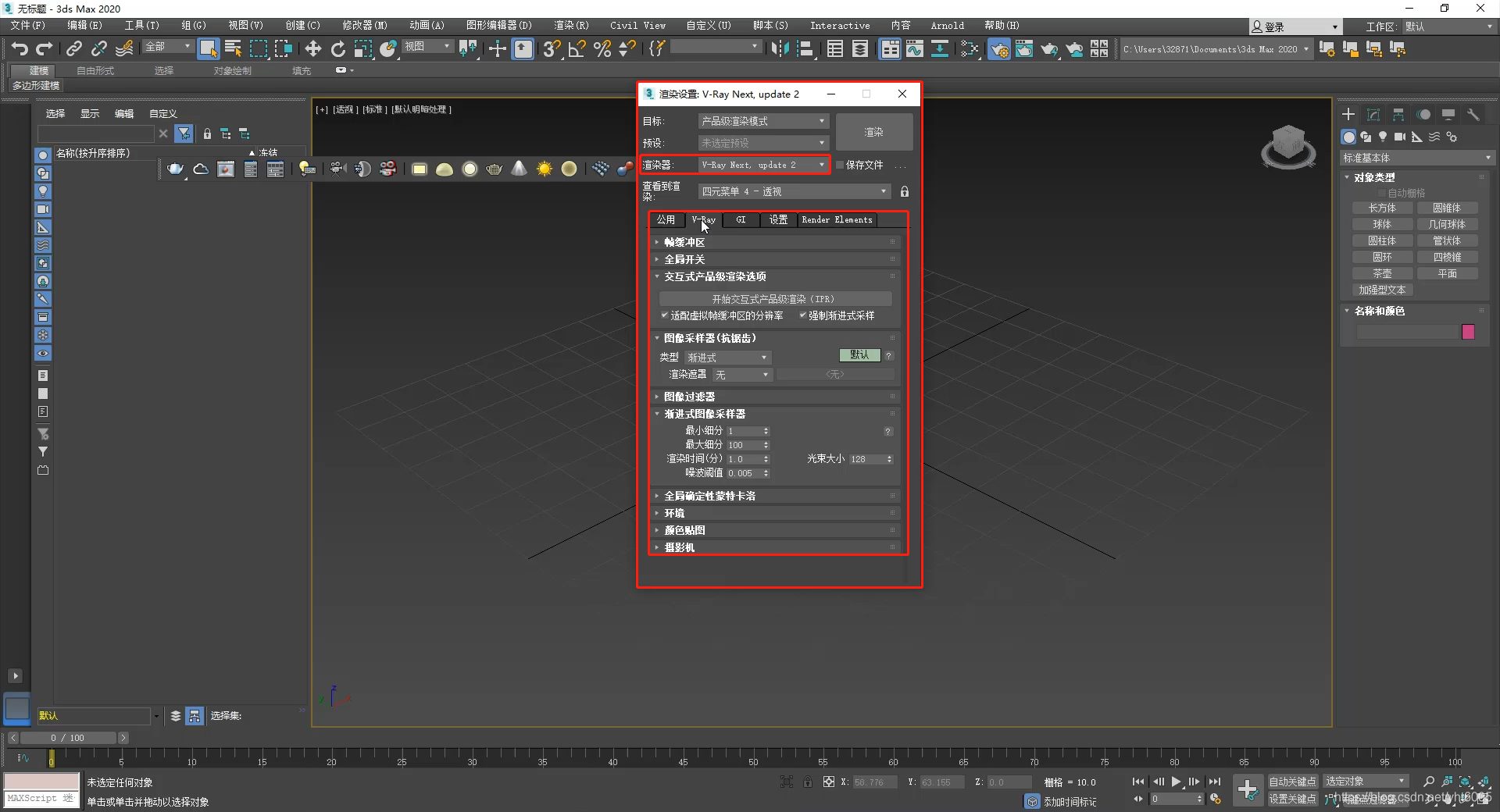Activate the Select Object tool
The width and height of the screenshot is (1500, 812).
pos(208,49)
